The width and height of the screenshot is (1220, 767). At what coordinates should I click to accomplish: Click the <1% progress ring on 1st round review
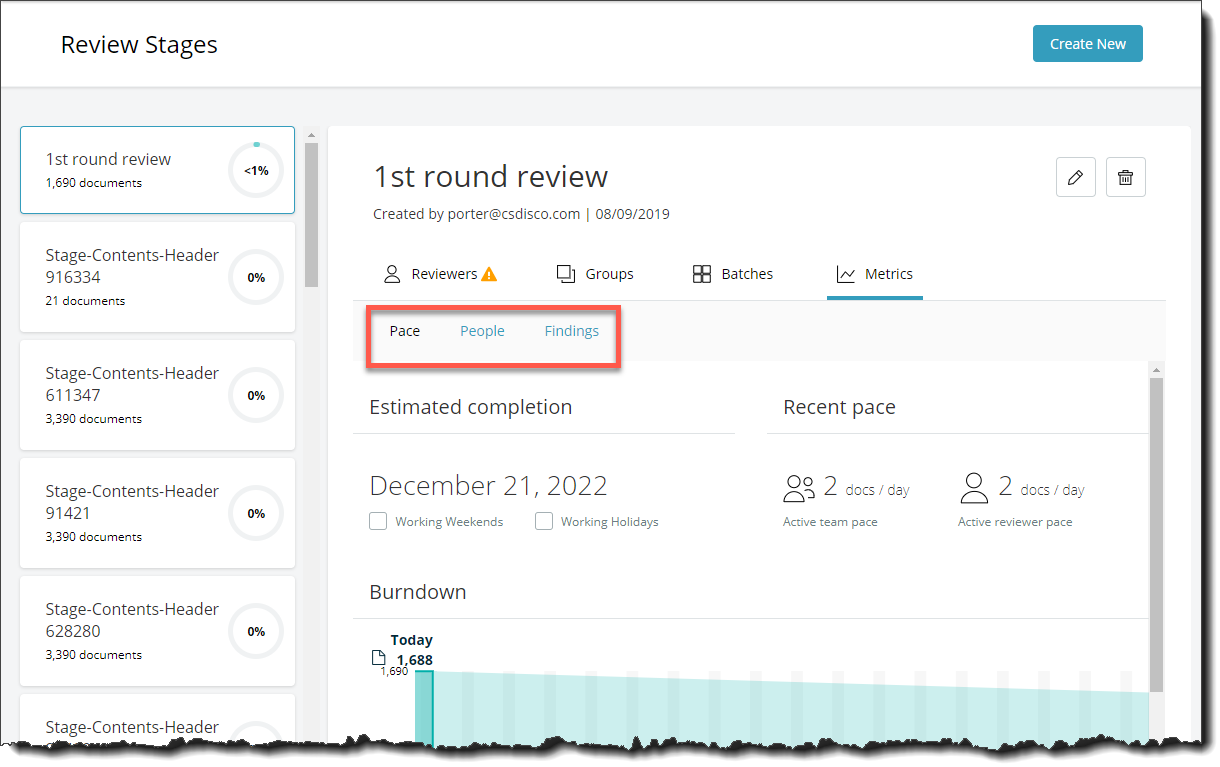[256, 170]
